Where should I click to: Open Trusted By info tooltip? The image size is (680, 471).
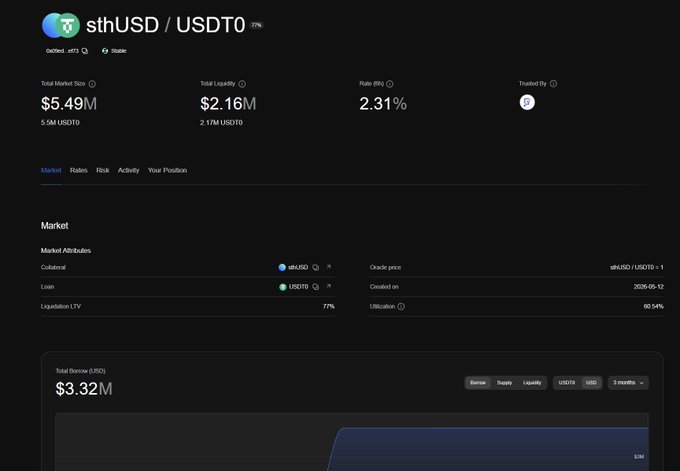tap(553, 84)
